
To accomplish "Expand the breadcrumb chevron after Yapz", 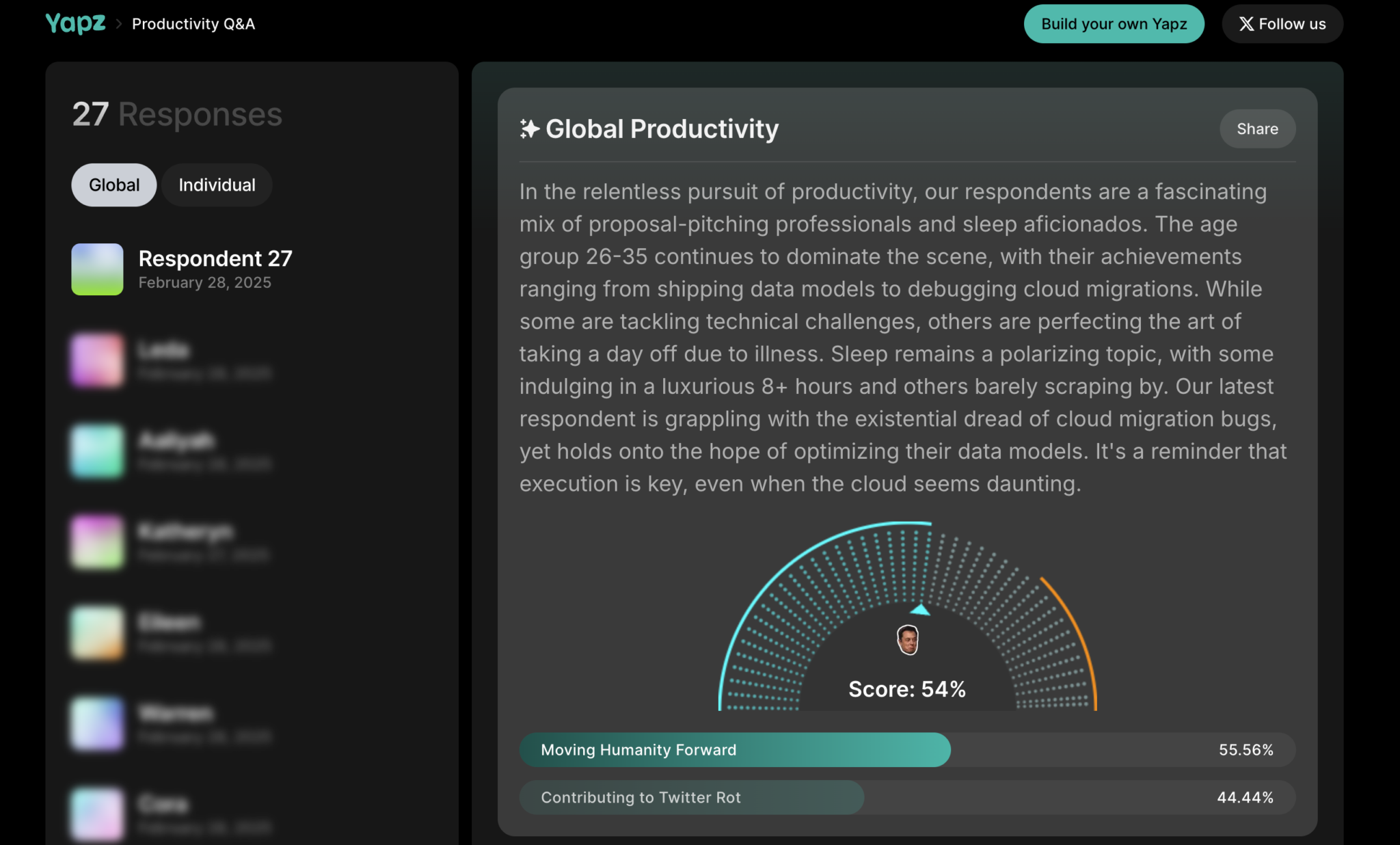I will click(x=120, y=24).
